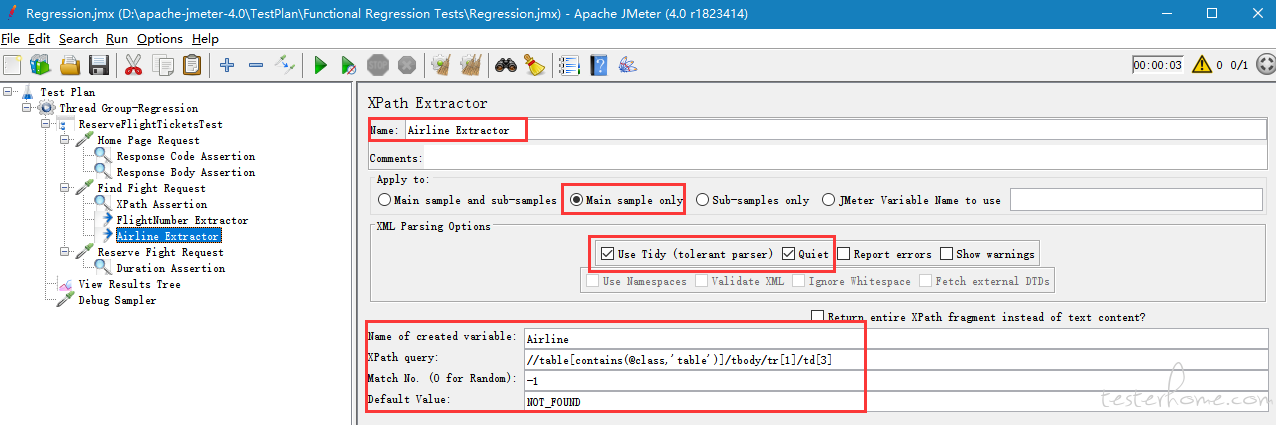Click the Toggle enable/disable icon
Screen dimensions: 1276x425
tap(285, 65)
